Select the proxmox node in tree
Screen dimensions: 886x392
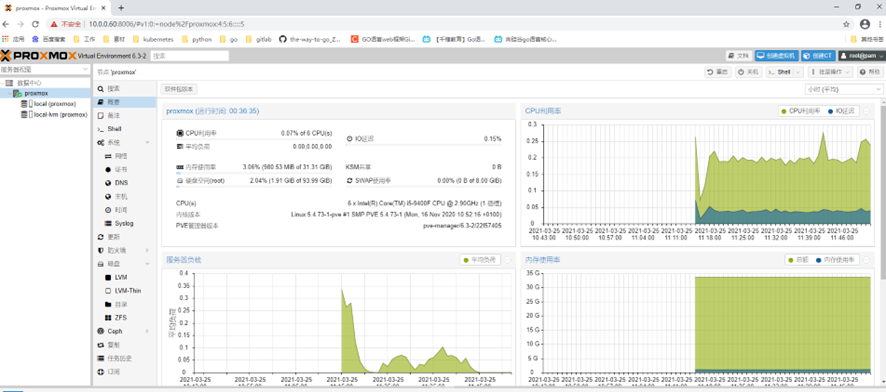coord(36,93)
